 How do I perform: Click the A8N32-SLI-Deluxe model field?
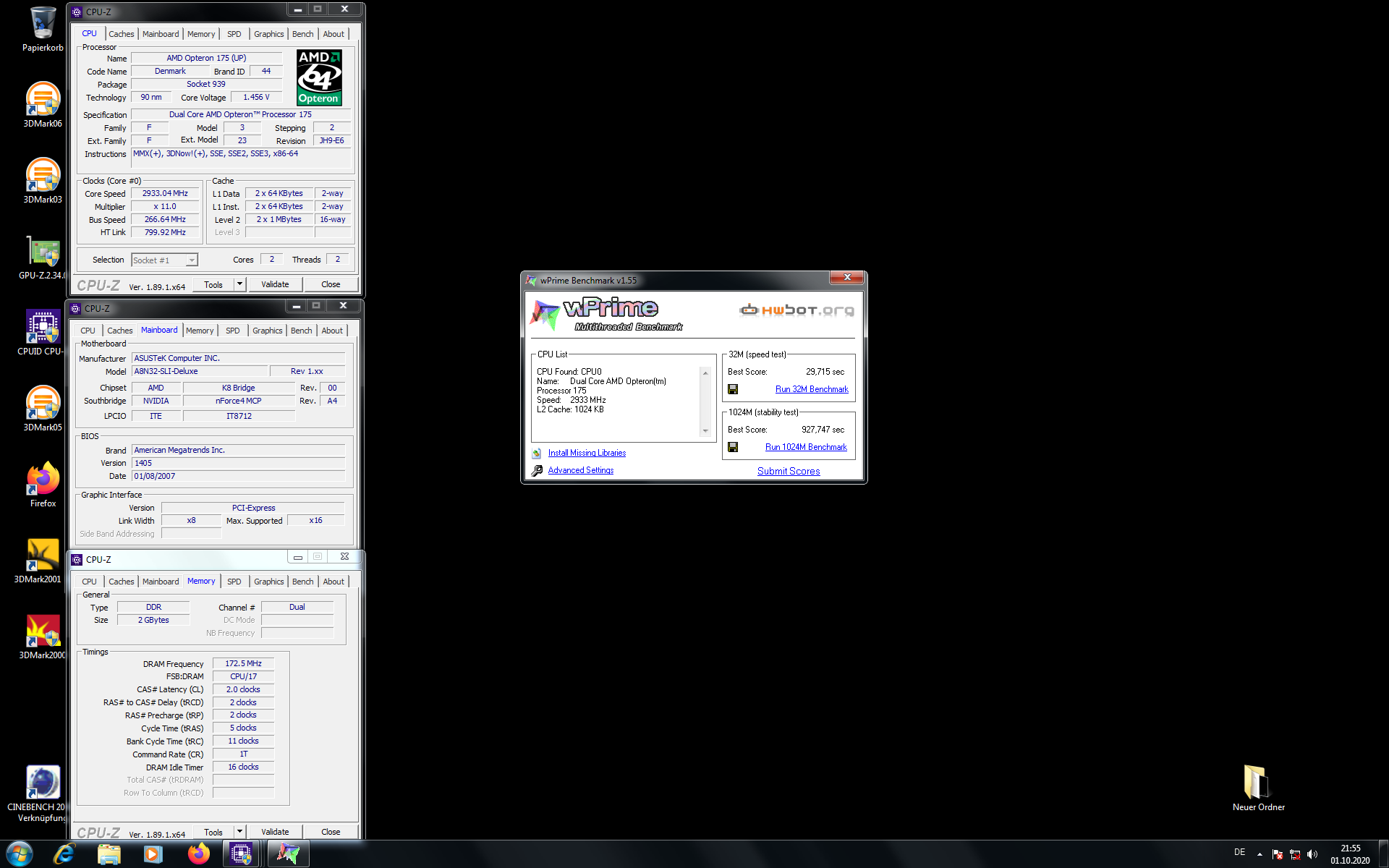[x=200, y=371]
